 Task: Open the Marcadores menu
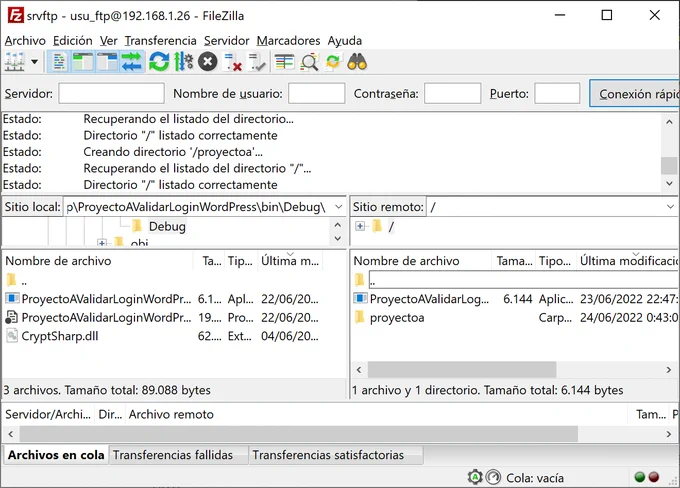point(288,40)
